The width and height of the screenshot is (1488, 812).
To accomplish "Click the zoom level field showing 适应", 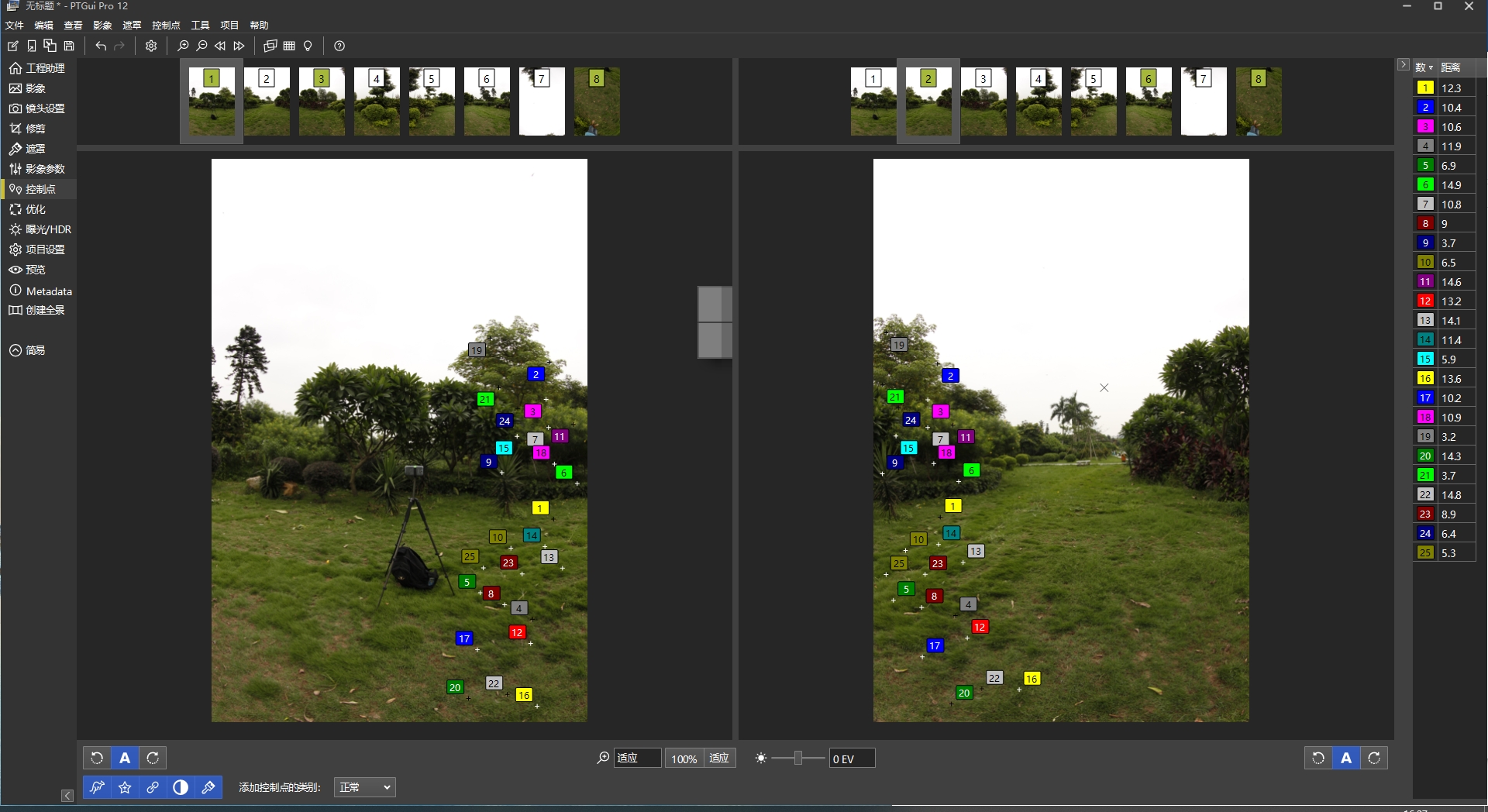I will pyautogui.click(x=638, y=759).
